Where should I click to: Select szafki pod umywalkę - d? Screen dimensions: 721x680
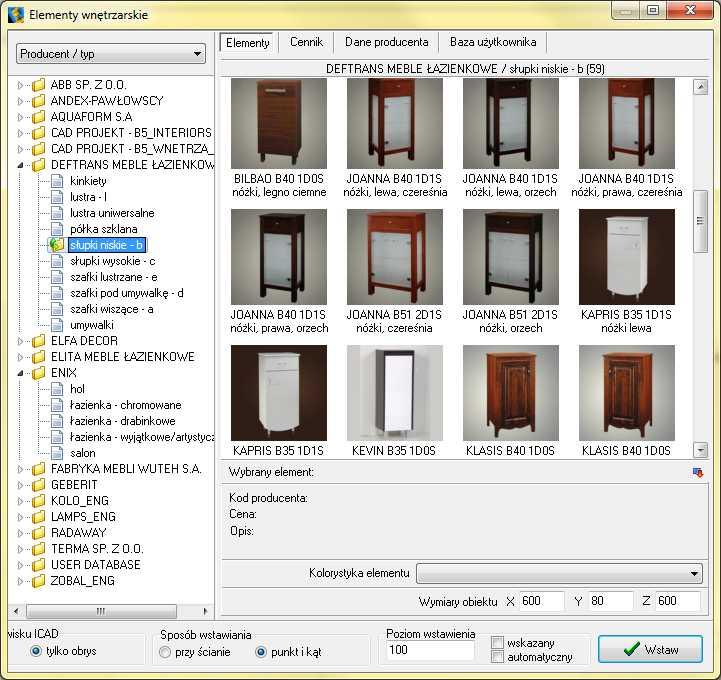coord(126,293)
